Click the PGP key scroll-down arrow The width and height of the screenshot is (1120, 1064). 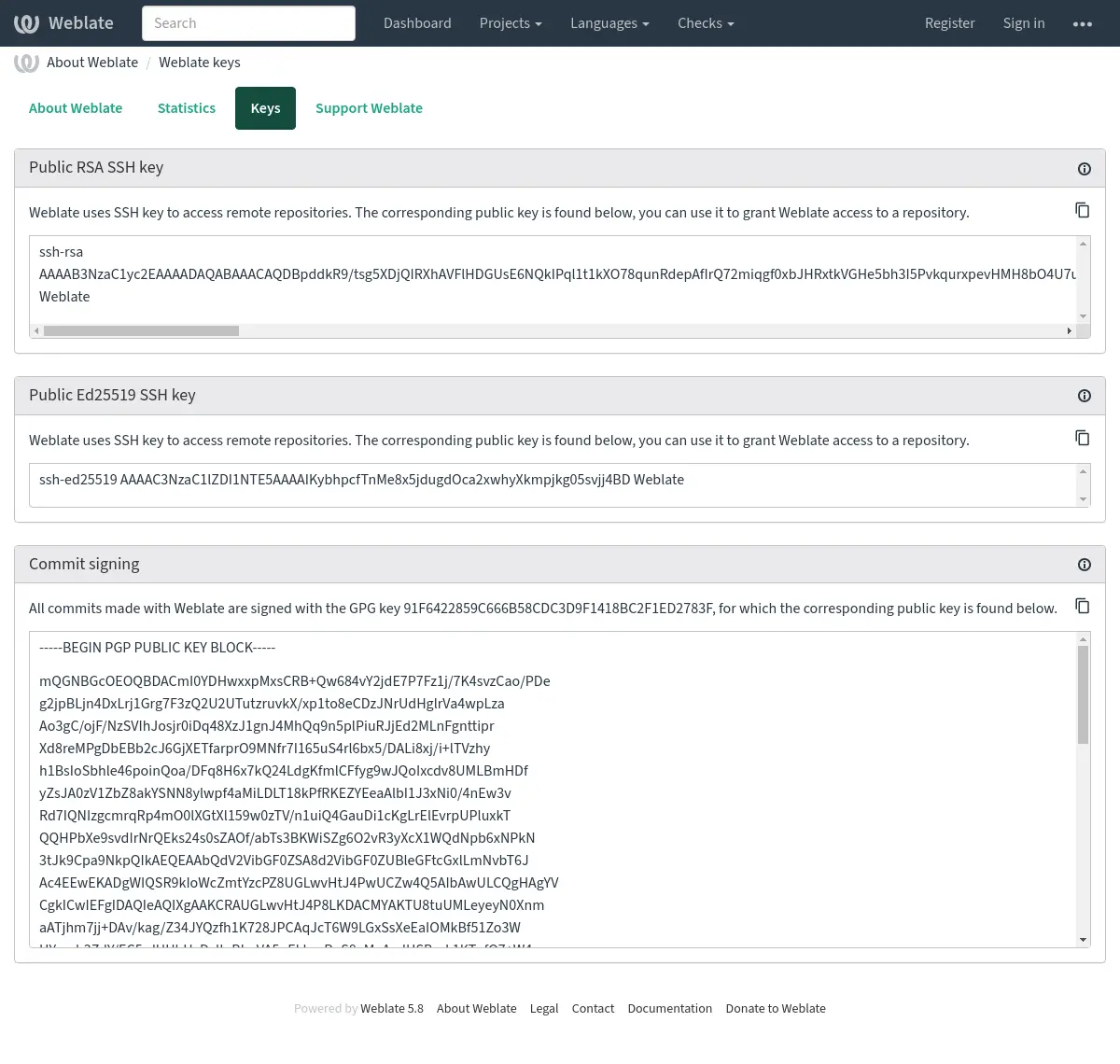[1083, 940]
